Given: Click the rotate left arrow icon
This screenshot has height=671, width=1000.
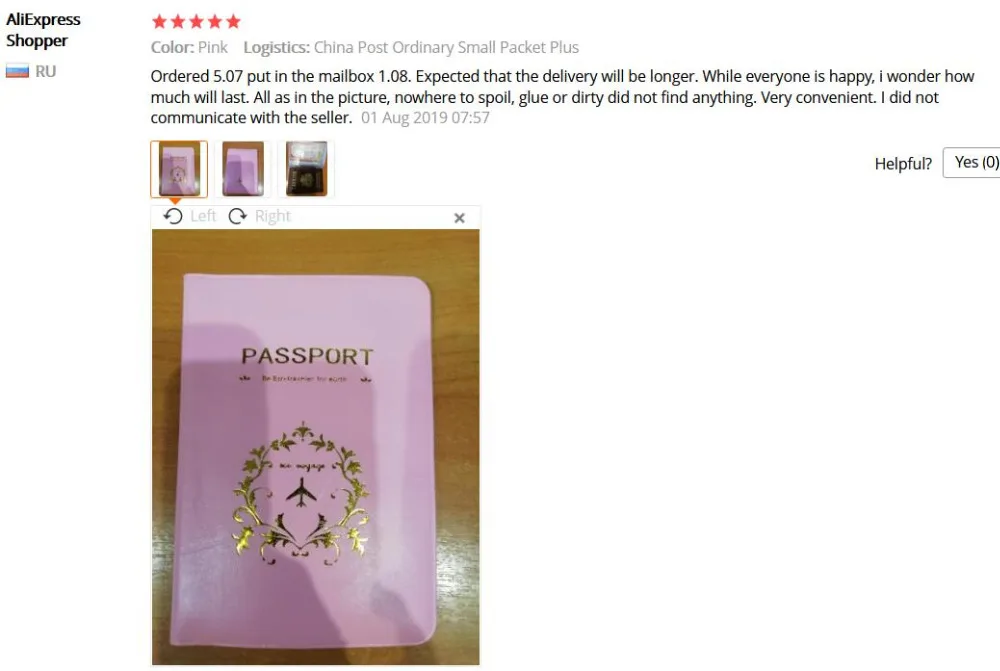Looking at the screenshot, I should [x=173, y=216].
